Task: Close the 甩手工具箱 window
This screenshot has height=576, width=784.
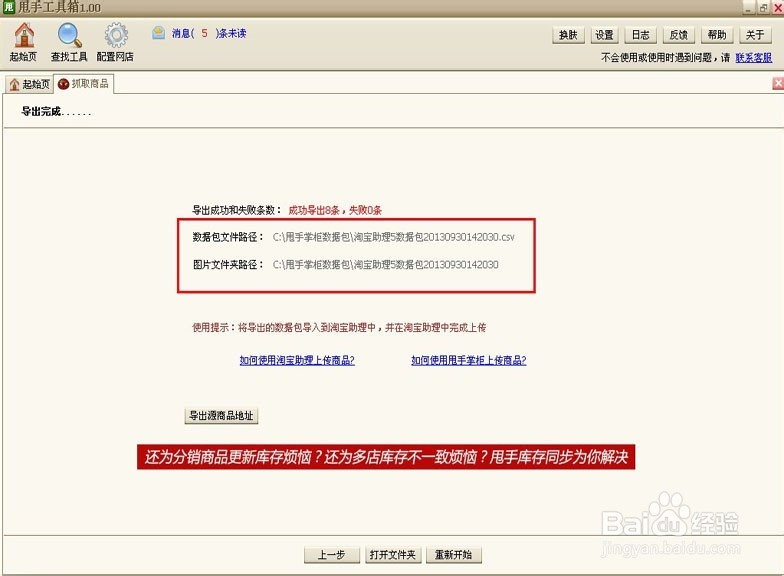Action: pos(778,8)
